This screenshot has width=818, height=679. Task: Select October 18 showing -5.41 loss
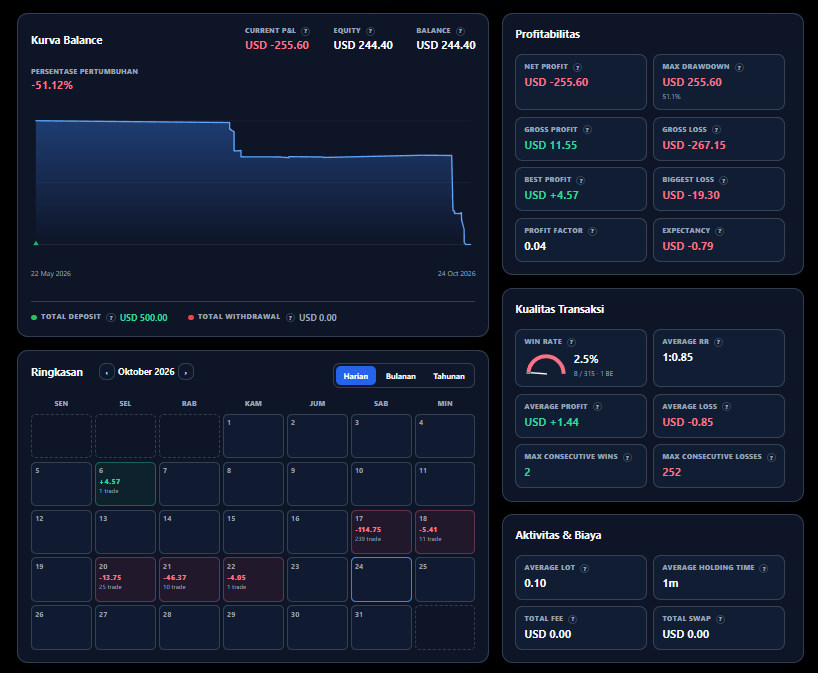[445, 532]
